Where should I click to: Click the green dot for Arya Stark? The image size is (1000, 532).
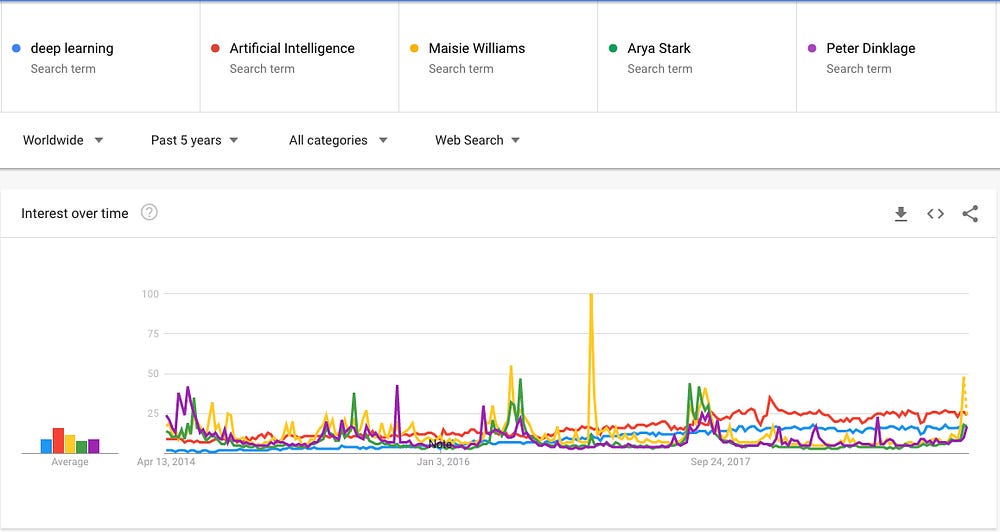(613, 48)
